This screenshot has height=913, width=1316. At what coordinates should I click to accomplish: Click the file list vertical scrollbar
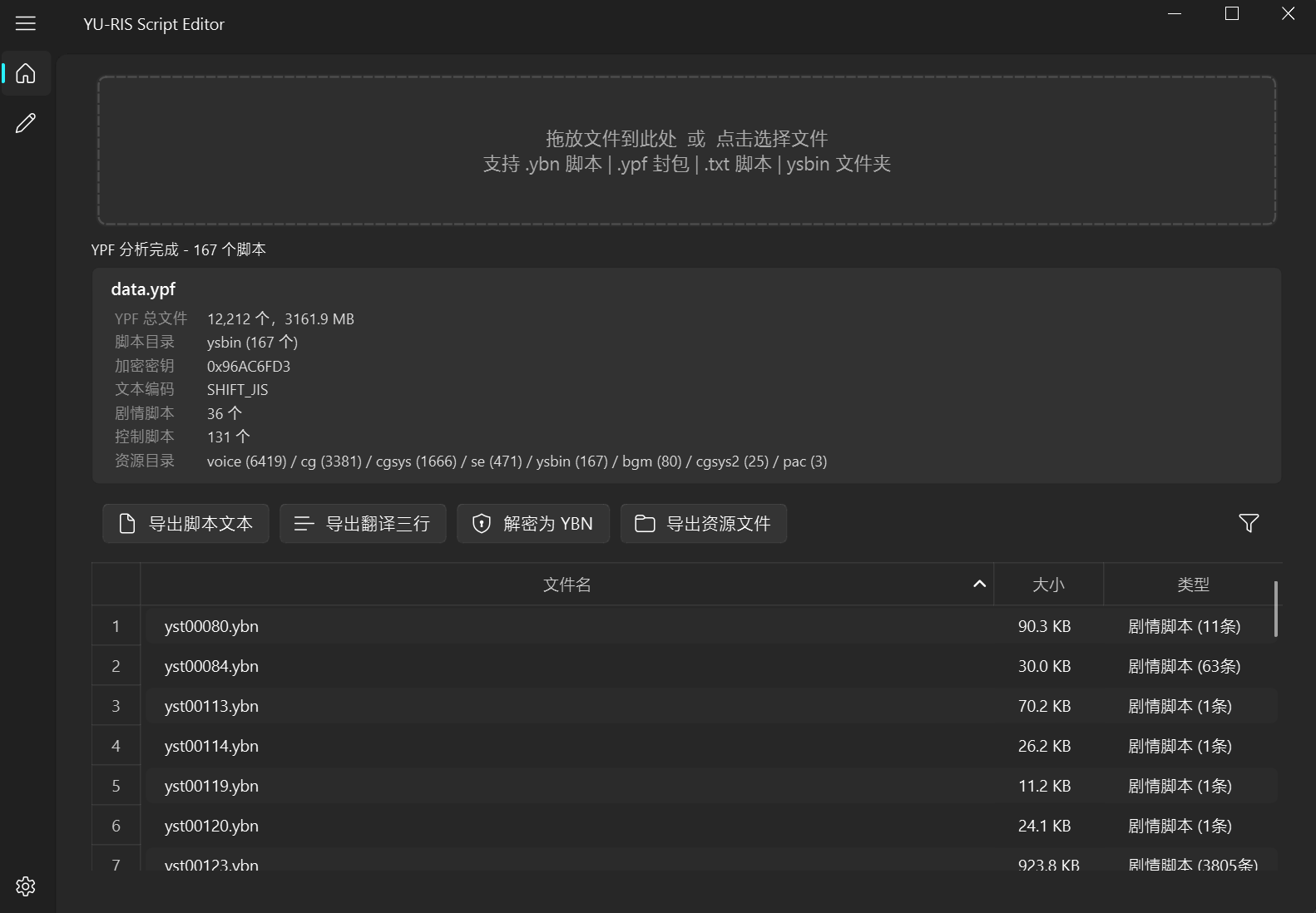(x=1275, y=609)
